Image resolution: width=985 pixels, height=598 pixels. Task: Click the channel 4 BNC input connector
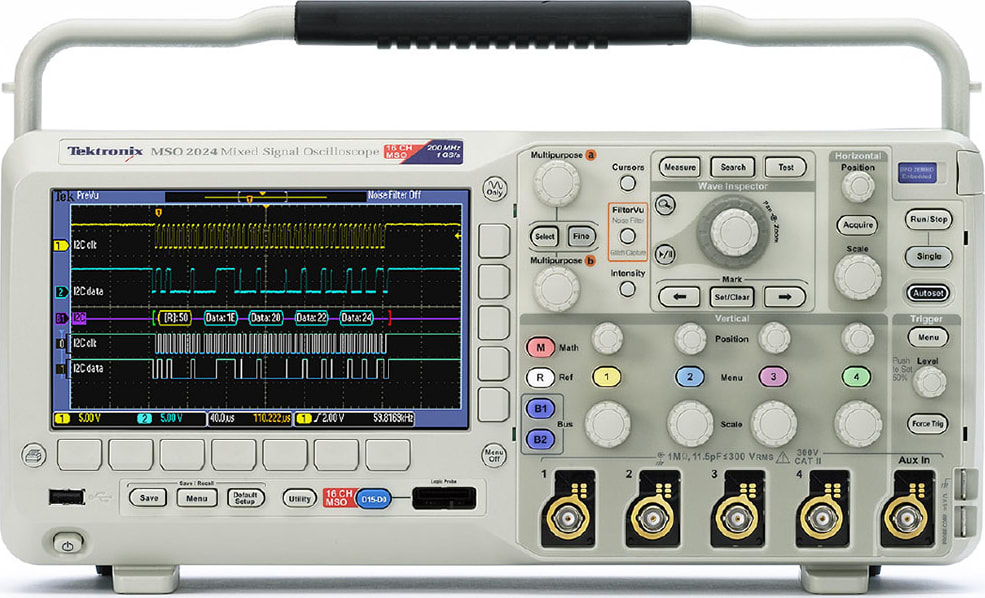click(x=822, y=519)
